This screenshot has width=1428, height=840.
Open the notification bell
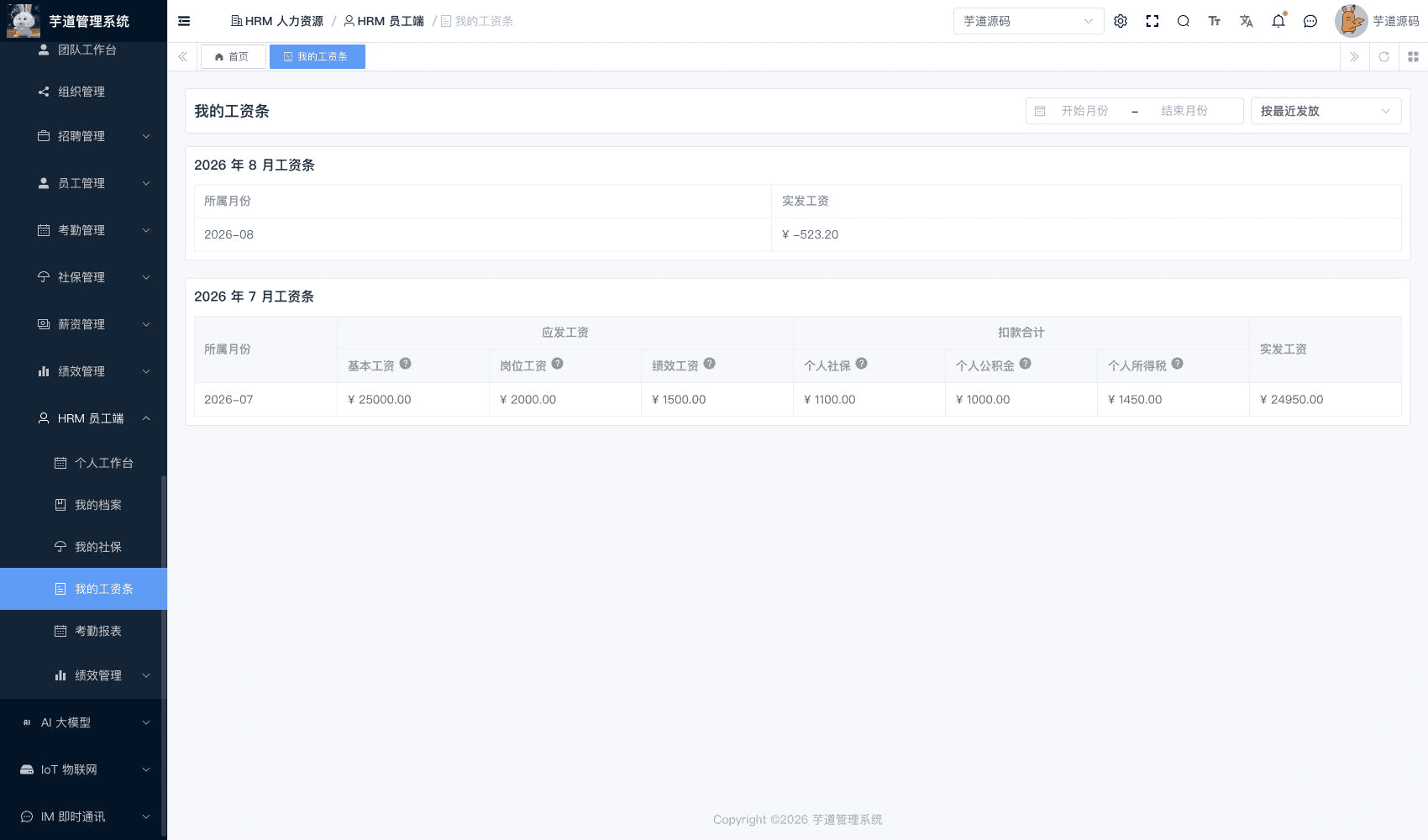(x=1278, y=21)
